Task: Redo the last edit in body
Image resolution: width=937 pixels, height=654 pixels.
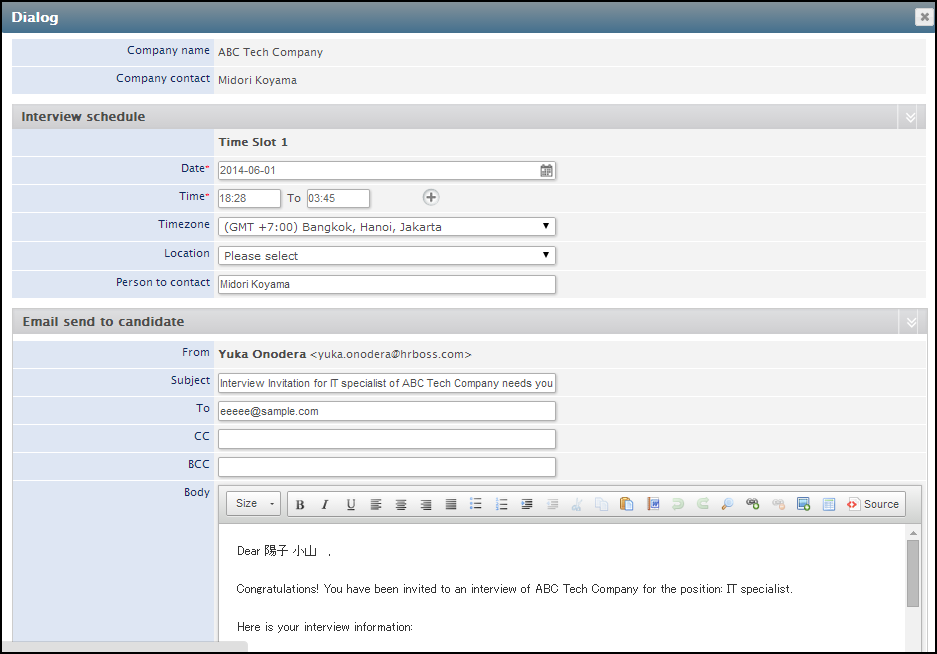Action: (x=703, y=504)
